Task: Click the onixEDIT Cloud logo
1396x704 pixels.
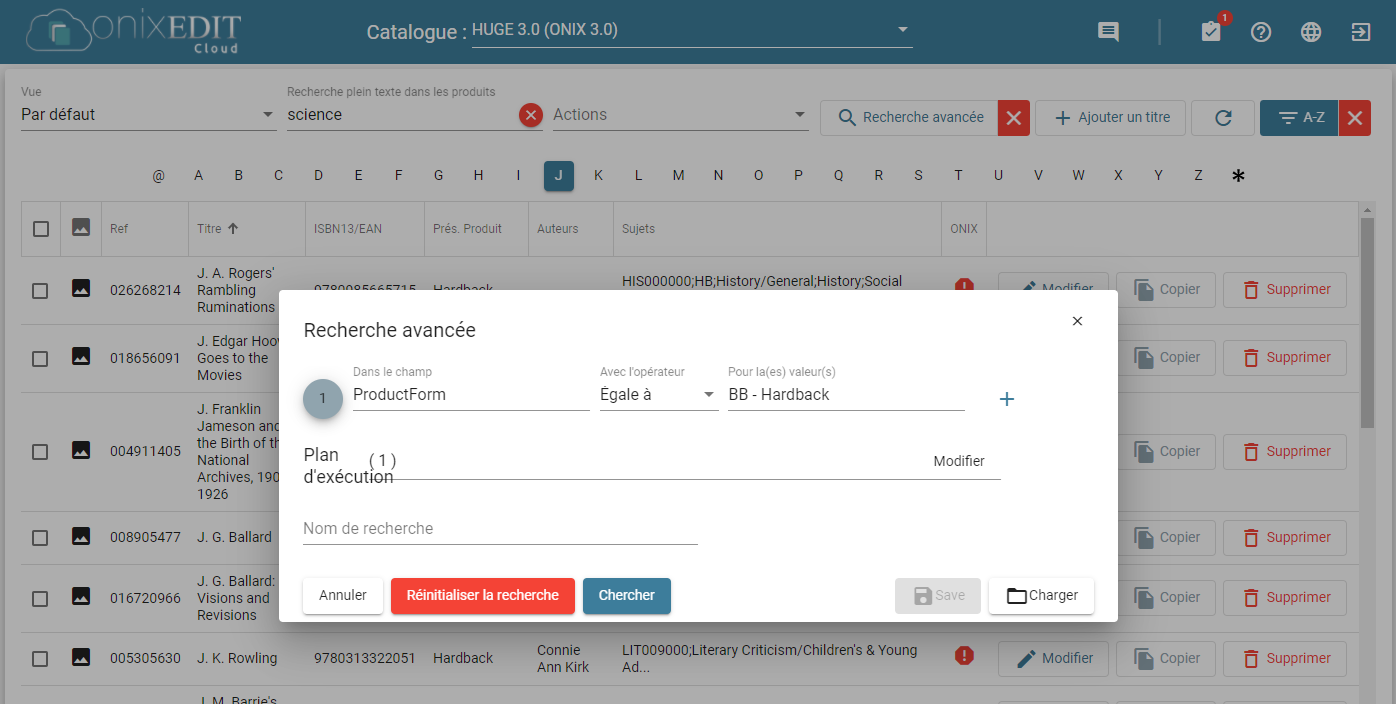Action: pos(134,31)
